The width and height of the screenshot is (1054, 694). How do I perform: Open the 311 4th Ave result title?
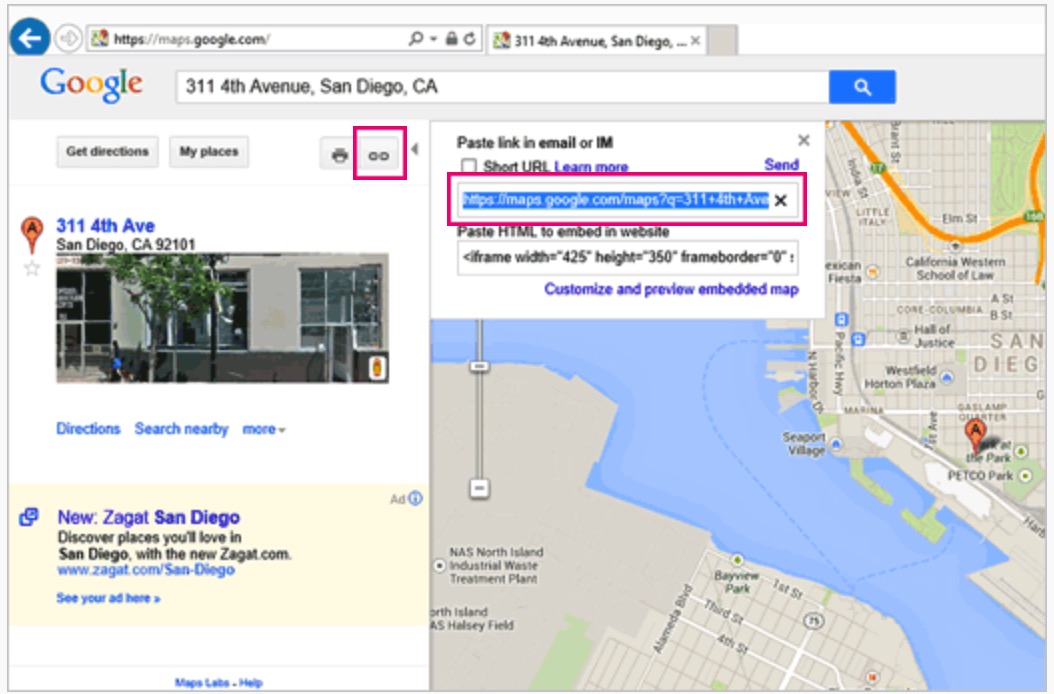click(x=106, y=225)
